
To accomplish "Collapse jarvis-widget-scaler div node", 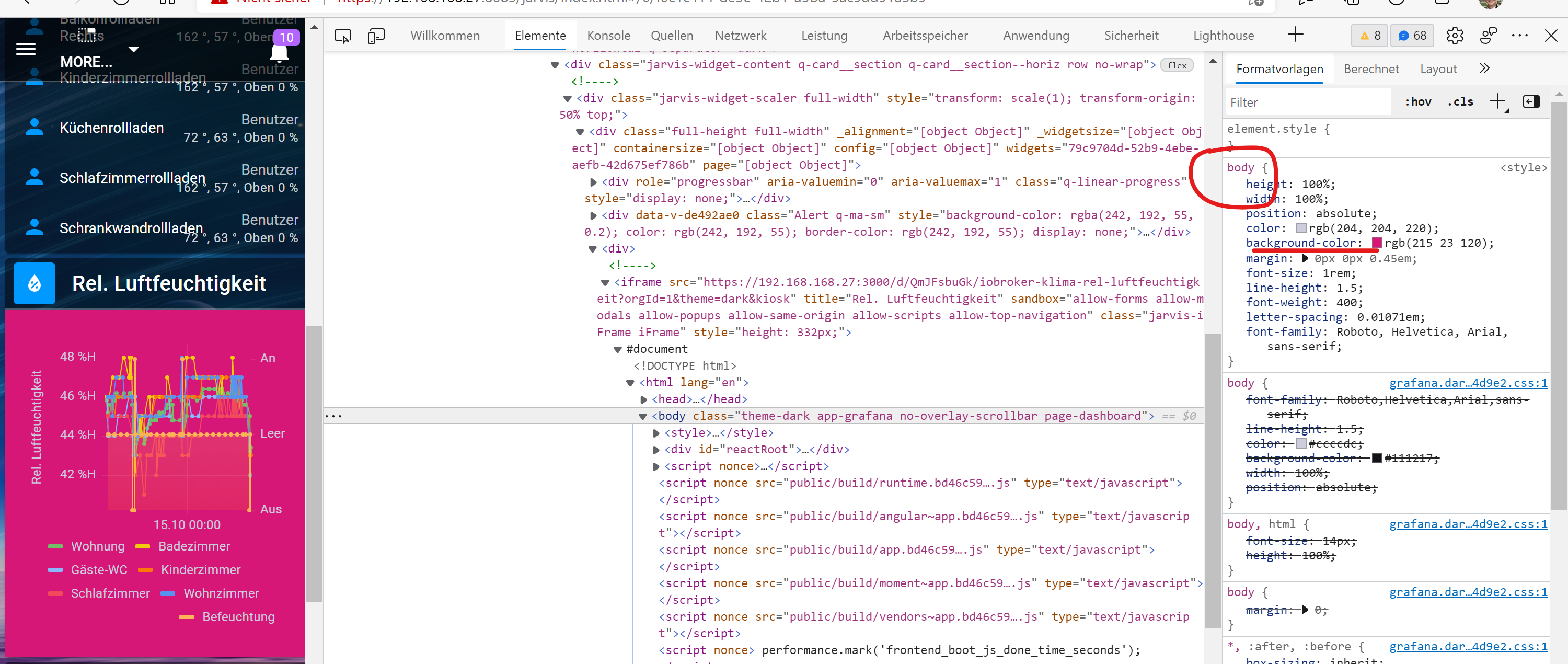I will [567, 99].
